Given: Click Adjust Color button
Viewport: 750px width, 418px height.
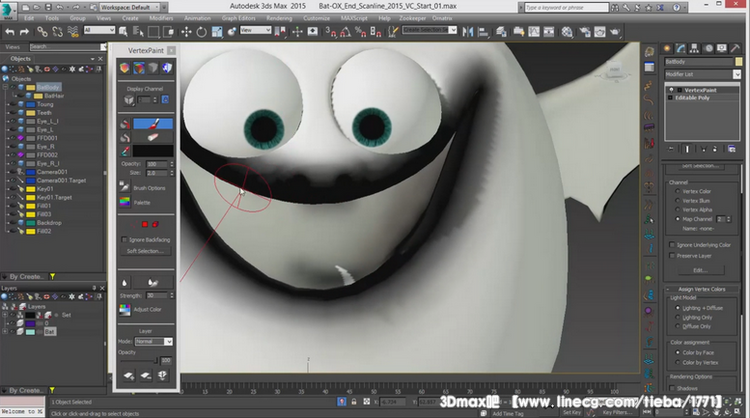Looking at the screenshot, I should [125, 310].
